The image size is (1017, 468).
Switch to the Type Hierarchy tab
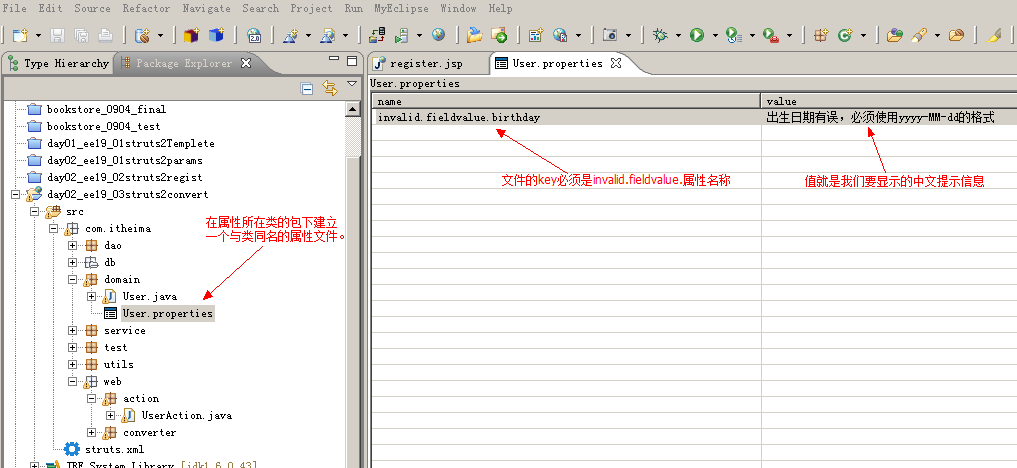point(58,64)
